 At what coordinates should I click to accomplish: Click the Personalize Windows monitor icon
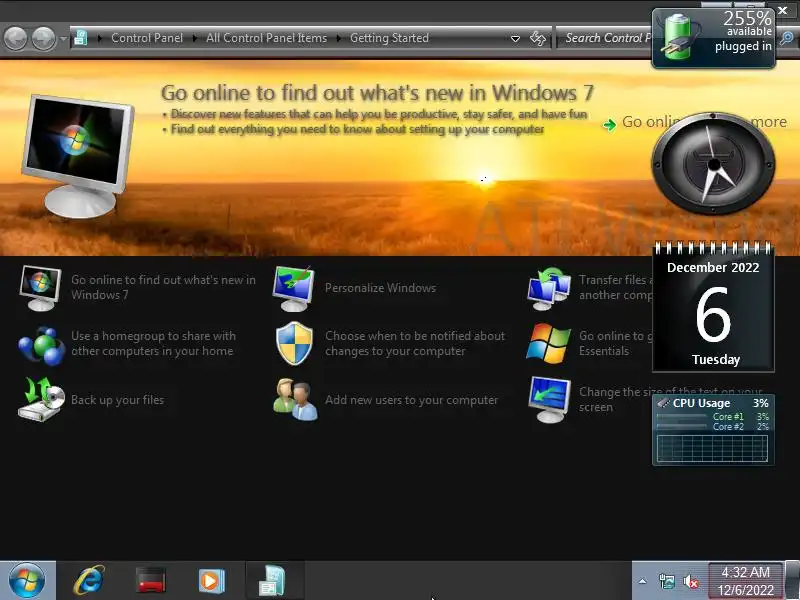tap(293, 288)
